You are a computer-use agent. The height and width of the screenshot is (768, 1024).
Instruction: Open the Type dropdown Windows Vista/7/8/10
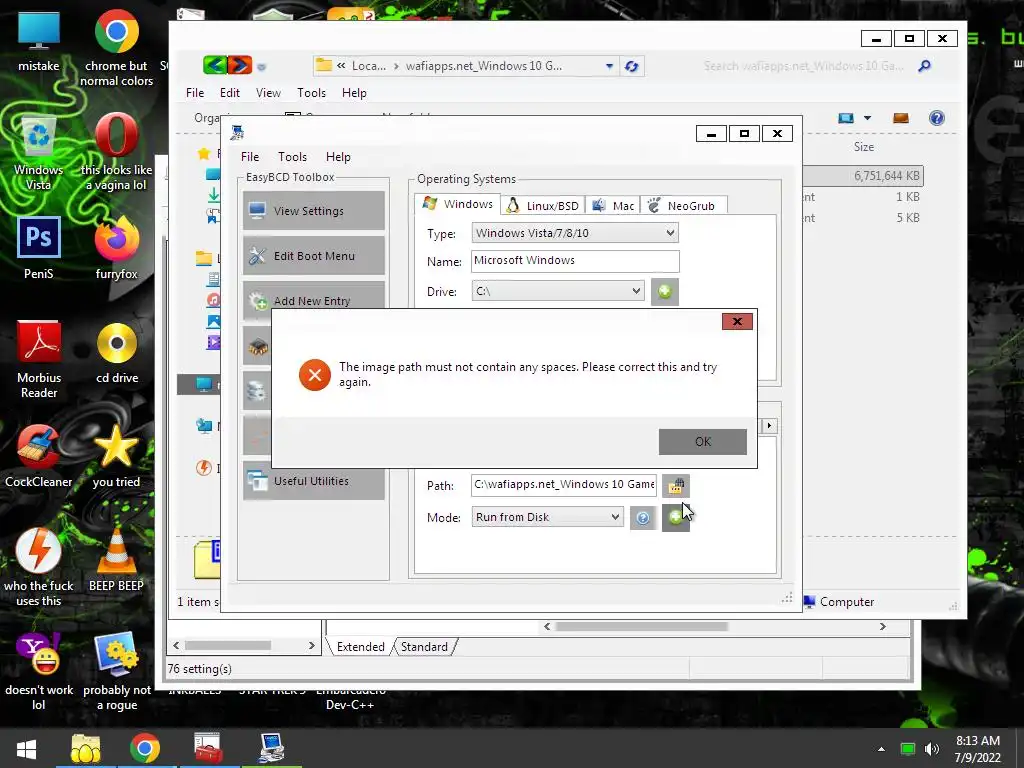(575, 233)
